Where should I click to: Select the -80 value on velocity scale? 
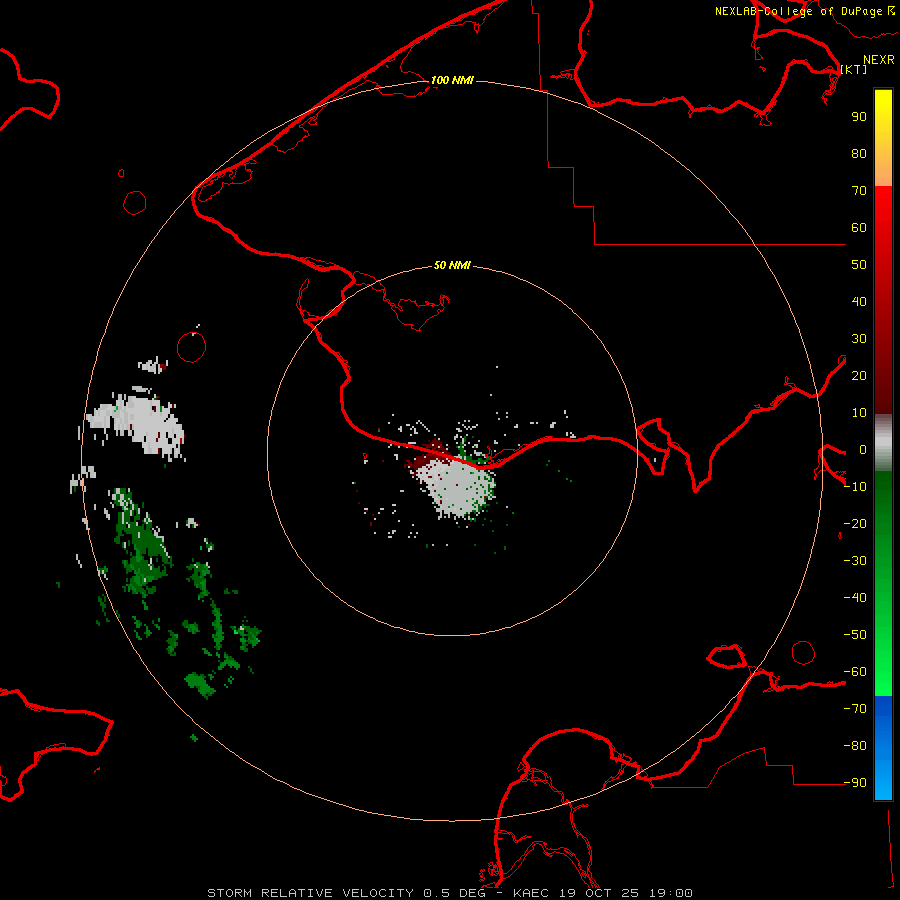[855, 746]
